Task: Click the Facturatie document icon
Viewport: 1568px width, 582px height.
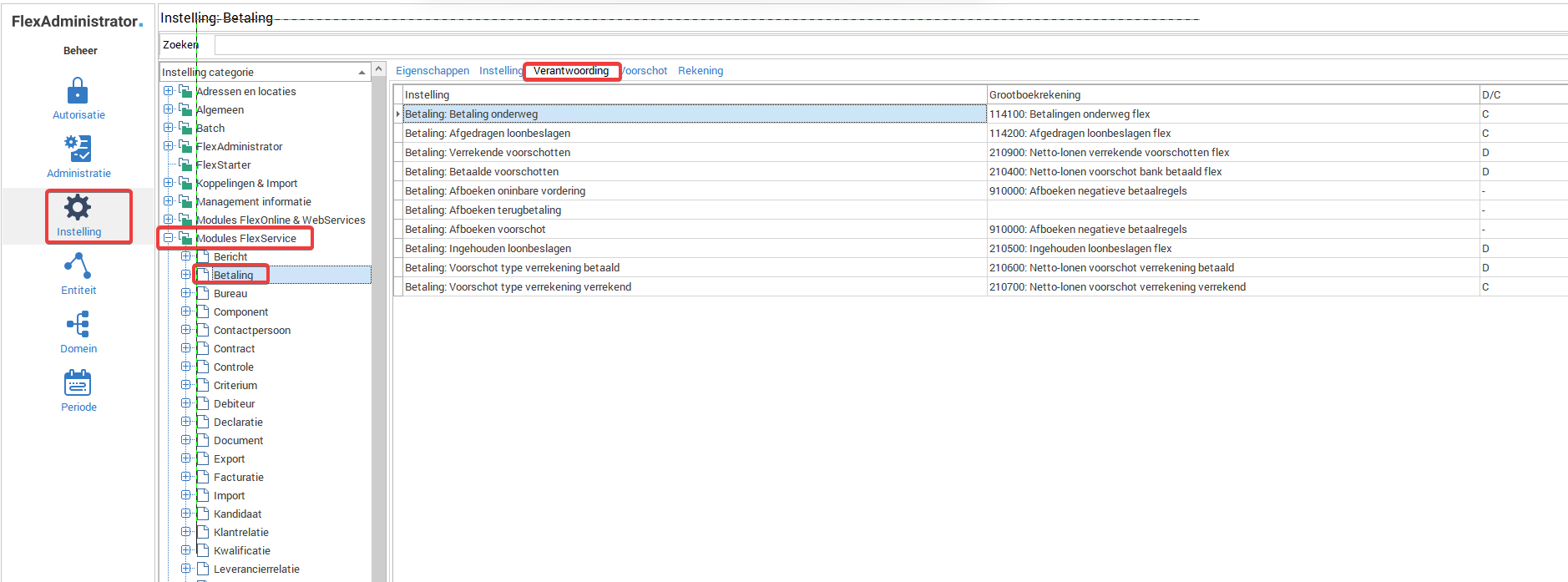Action: coord(202,477)
